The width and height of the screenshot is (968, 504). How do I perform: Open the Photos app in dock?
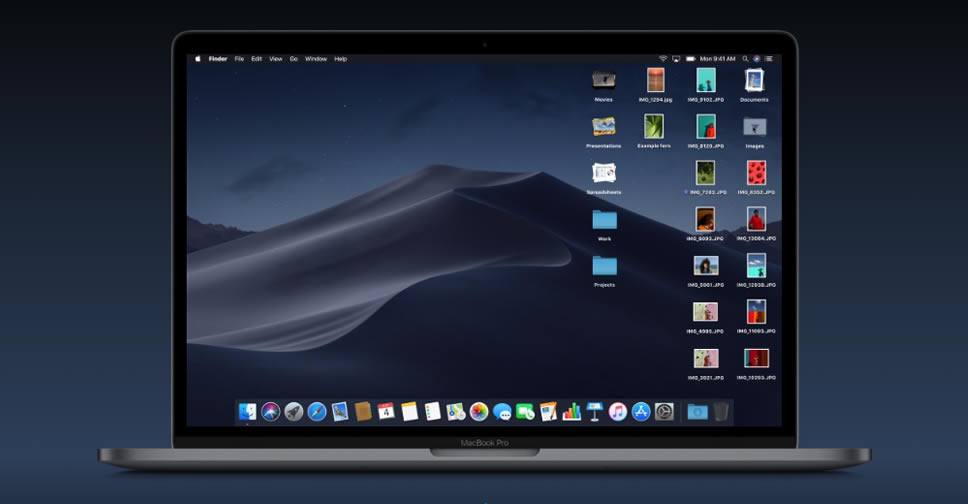[x=479, y=411]
